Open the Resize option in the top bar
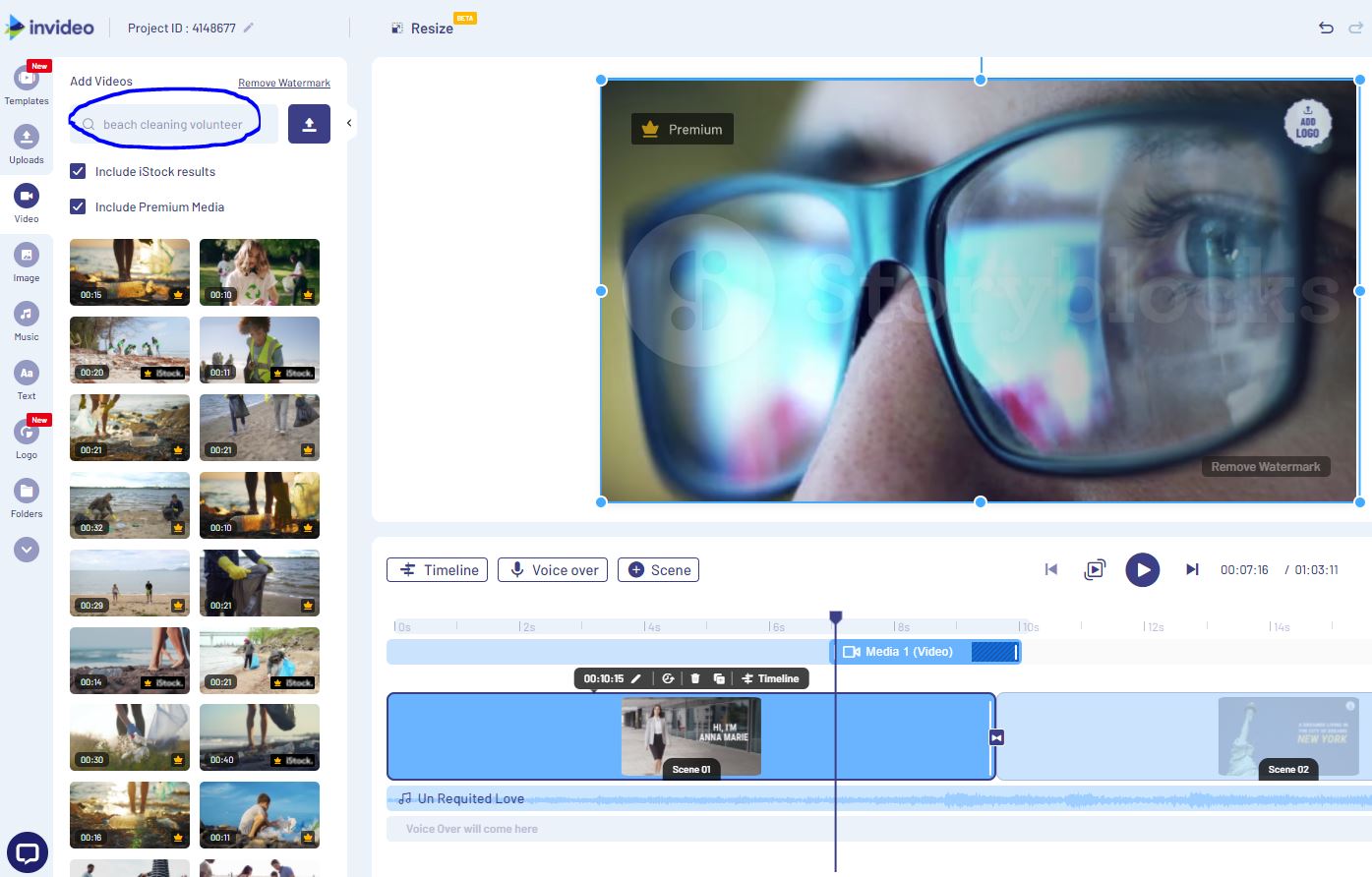The height and width of the screenshot is (877, 1372). (423, 29)
